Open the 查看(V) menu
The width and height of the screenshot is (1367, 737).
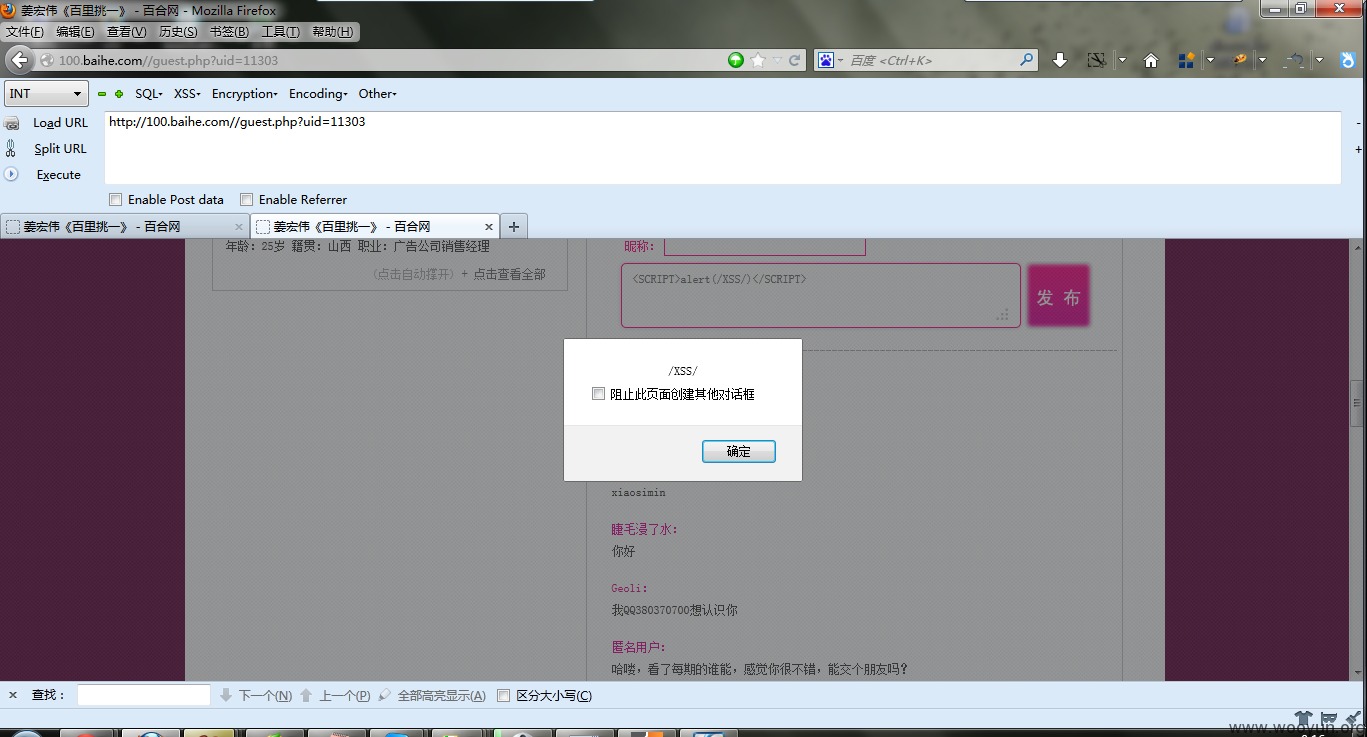pos(127,32)
